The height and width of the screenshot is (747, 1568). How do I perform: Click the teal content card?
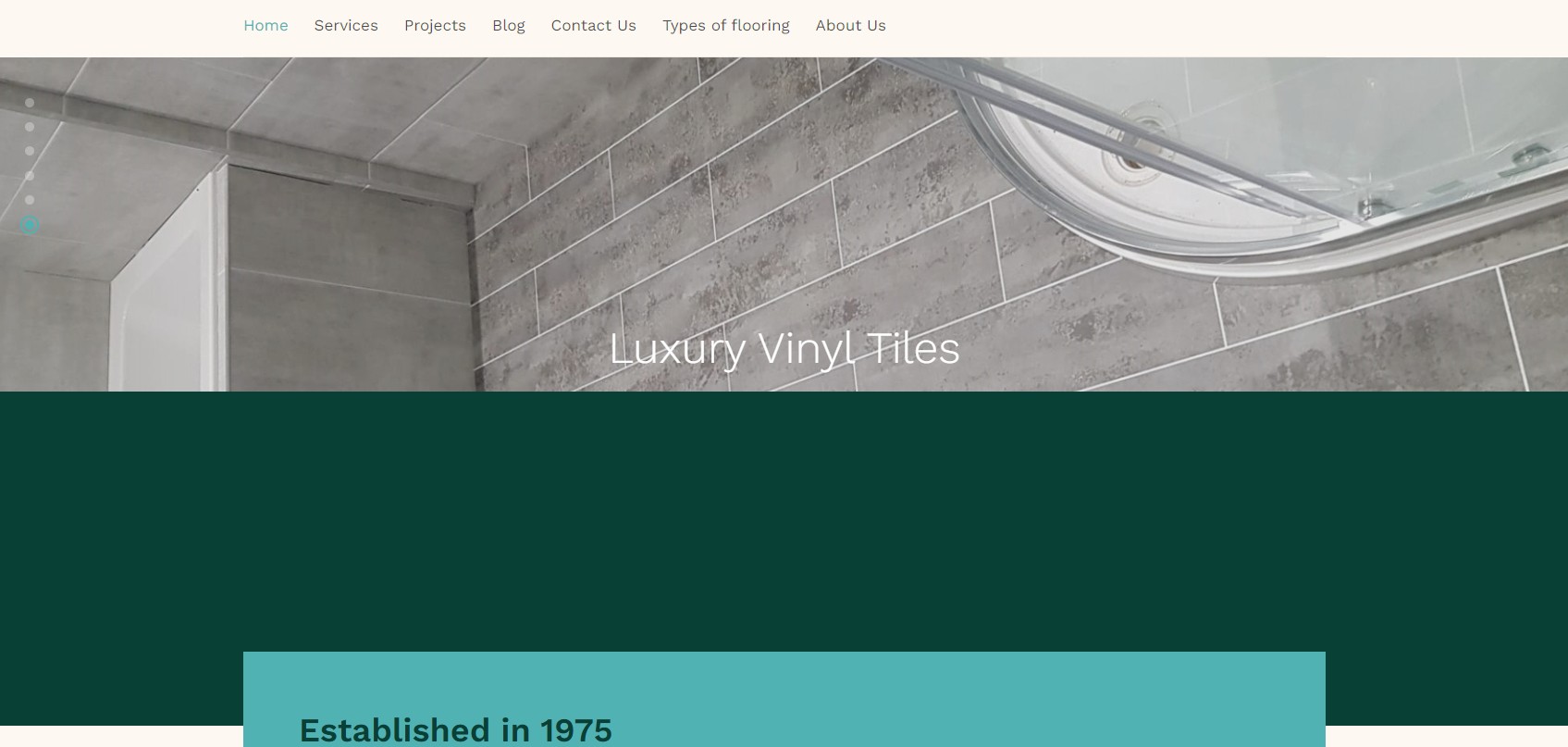coord(784,699)
